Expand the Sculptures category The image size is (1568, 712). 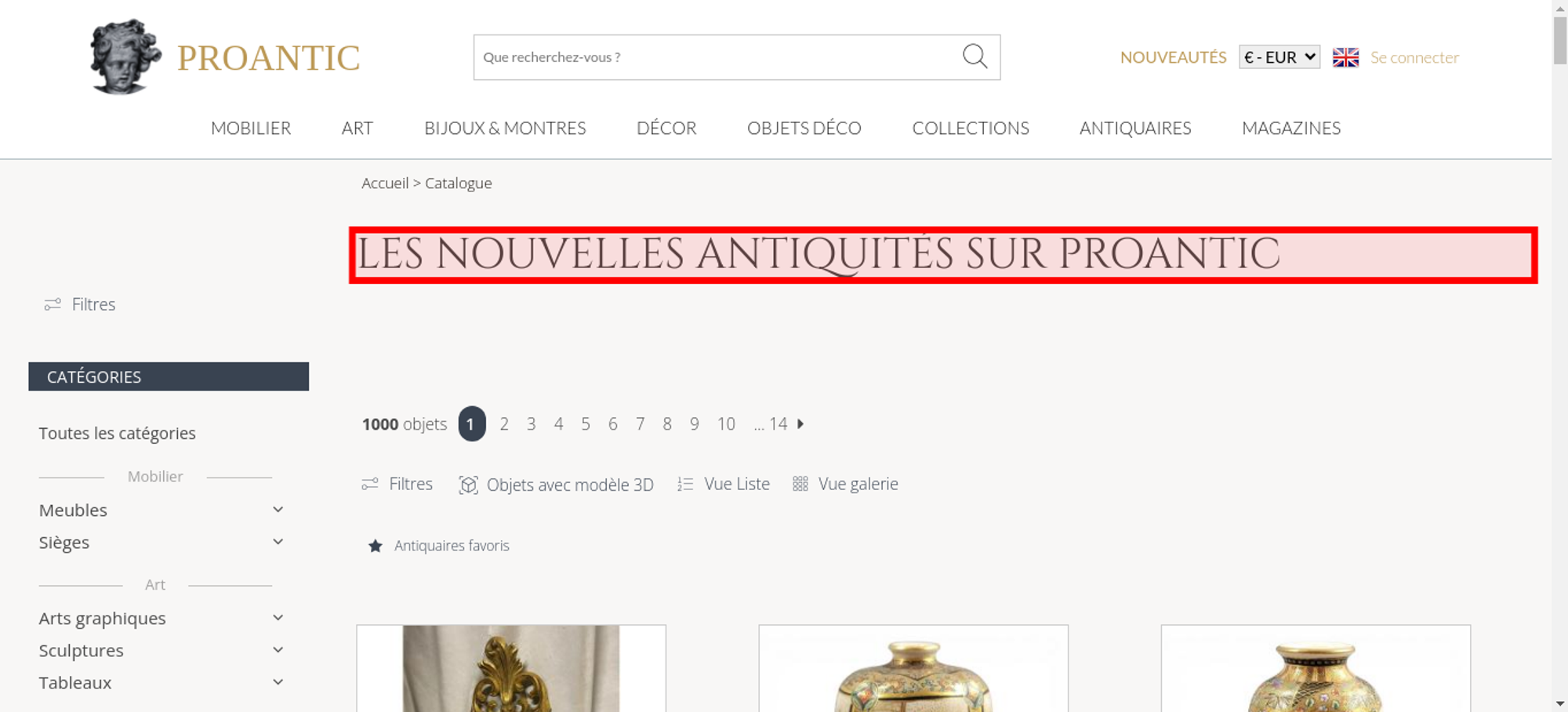coord(278,650)
